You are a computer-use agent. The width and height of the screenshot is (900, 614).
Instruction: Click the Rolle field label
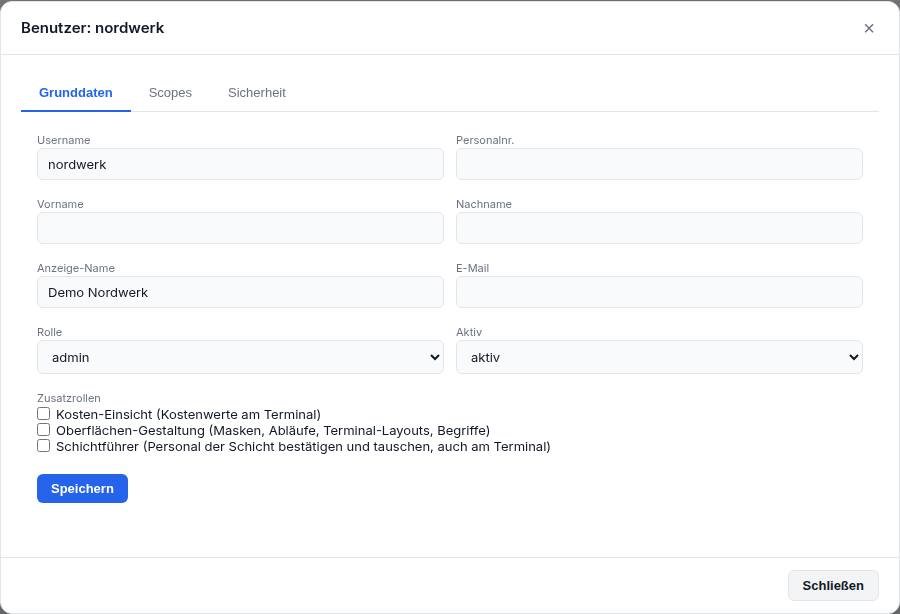click(49, 332)
